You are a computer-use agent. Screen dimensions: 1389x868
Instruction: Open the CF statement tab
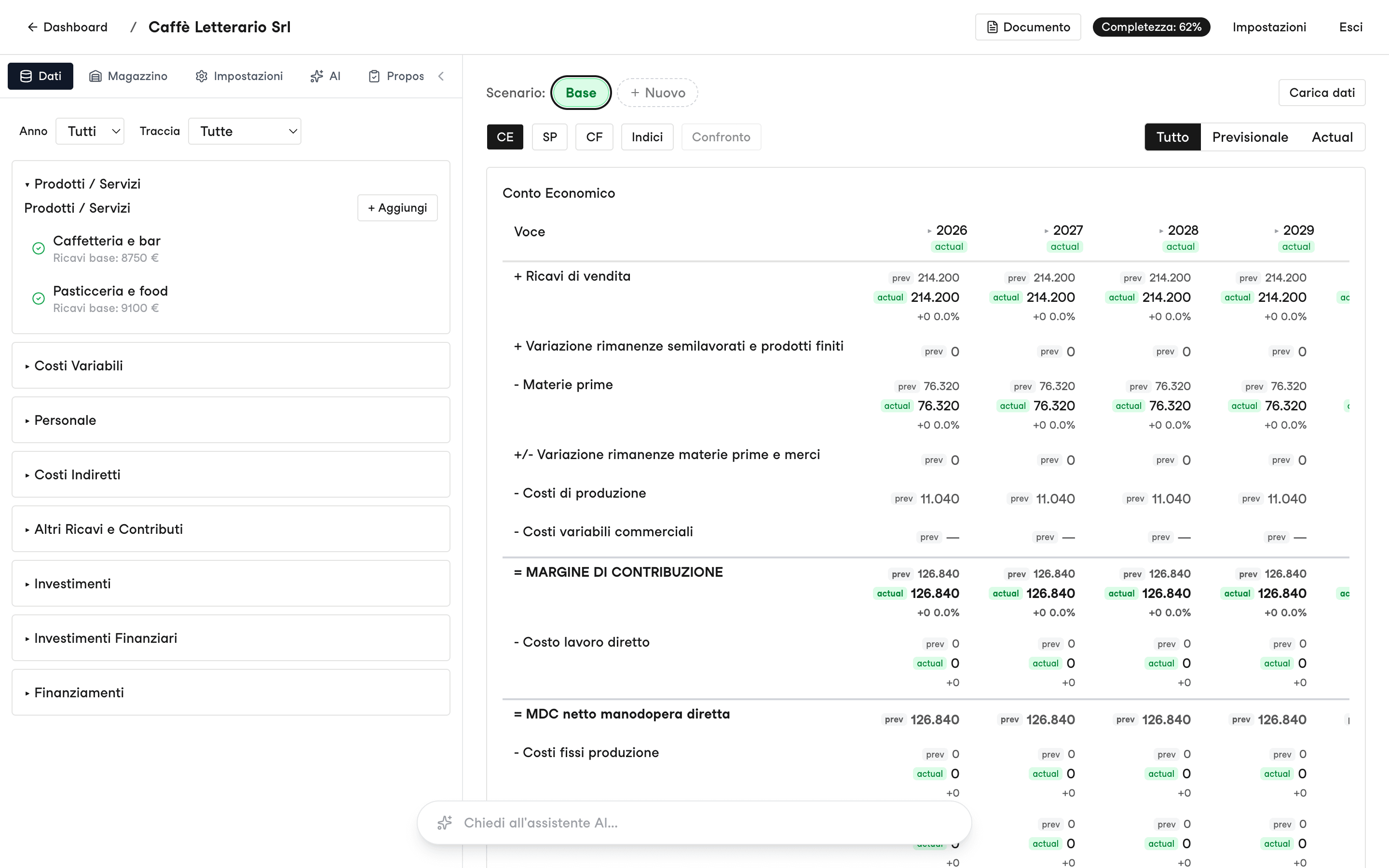[x=594, y=136]
